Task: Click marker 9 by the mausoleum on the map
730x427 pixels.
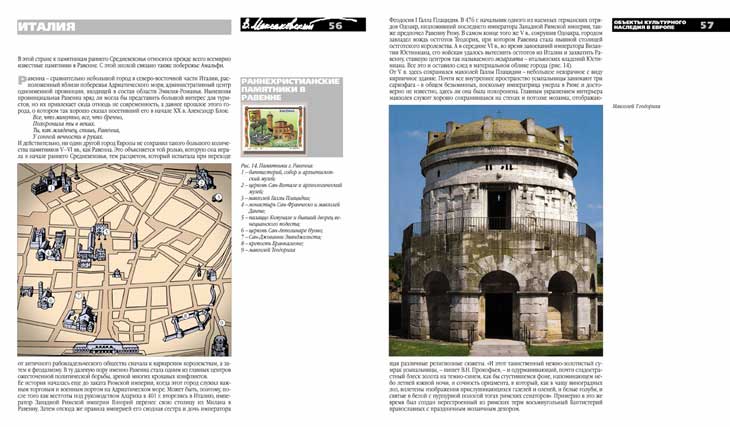Action: pos(222,322)
